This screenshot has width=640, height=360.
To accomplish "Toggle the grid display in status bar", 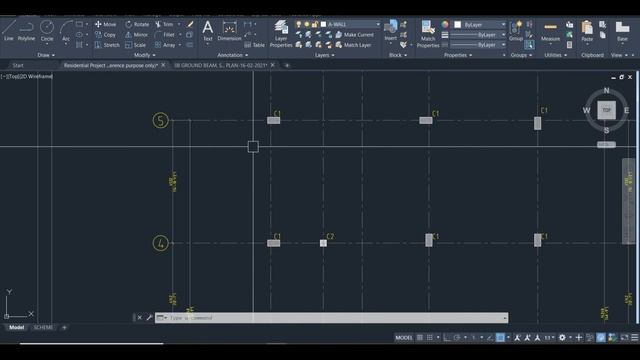I will (x=420, y=338).
